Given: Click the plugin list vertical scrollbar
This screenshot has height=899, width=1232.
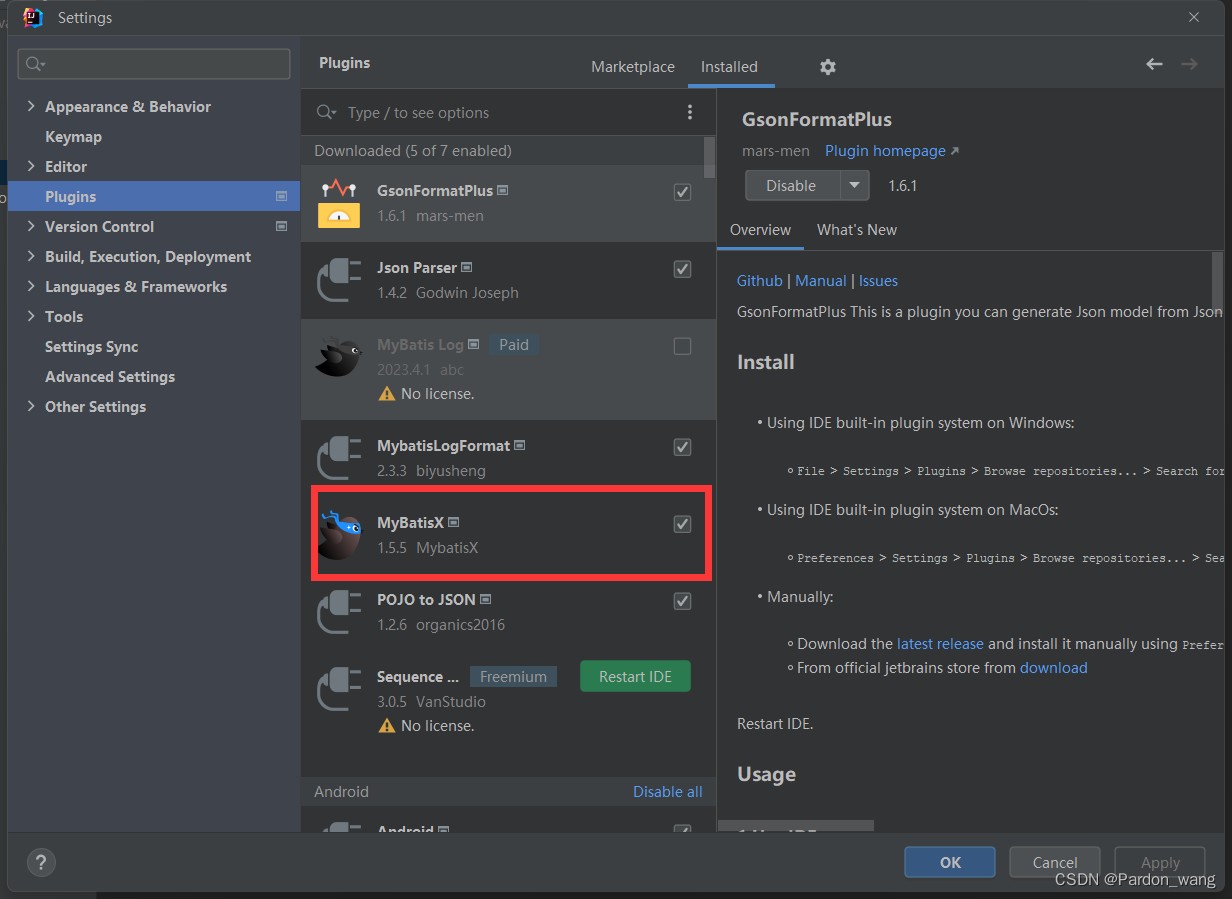Looking at the screenshot, I should click(x=710, y=157).
